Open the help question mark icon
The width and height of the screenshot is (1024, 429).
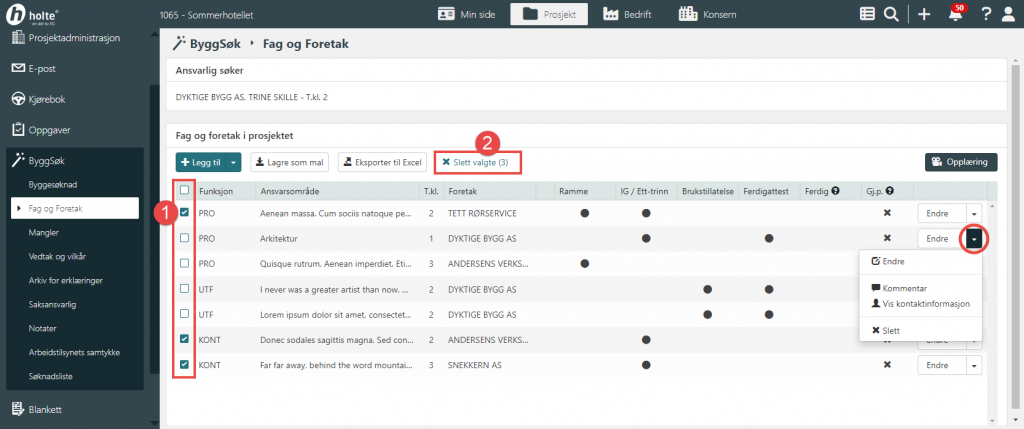click(987, 14)
